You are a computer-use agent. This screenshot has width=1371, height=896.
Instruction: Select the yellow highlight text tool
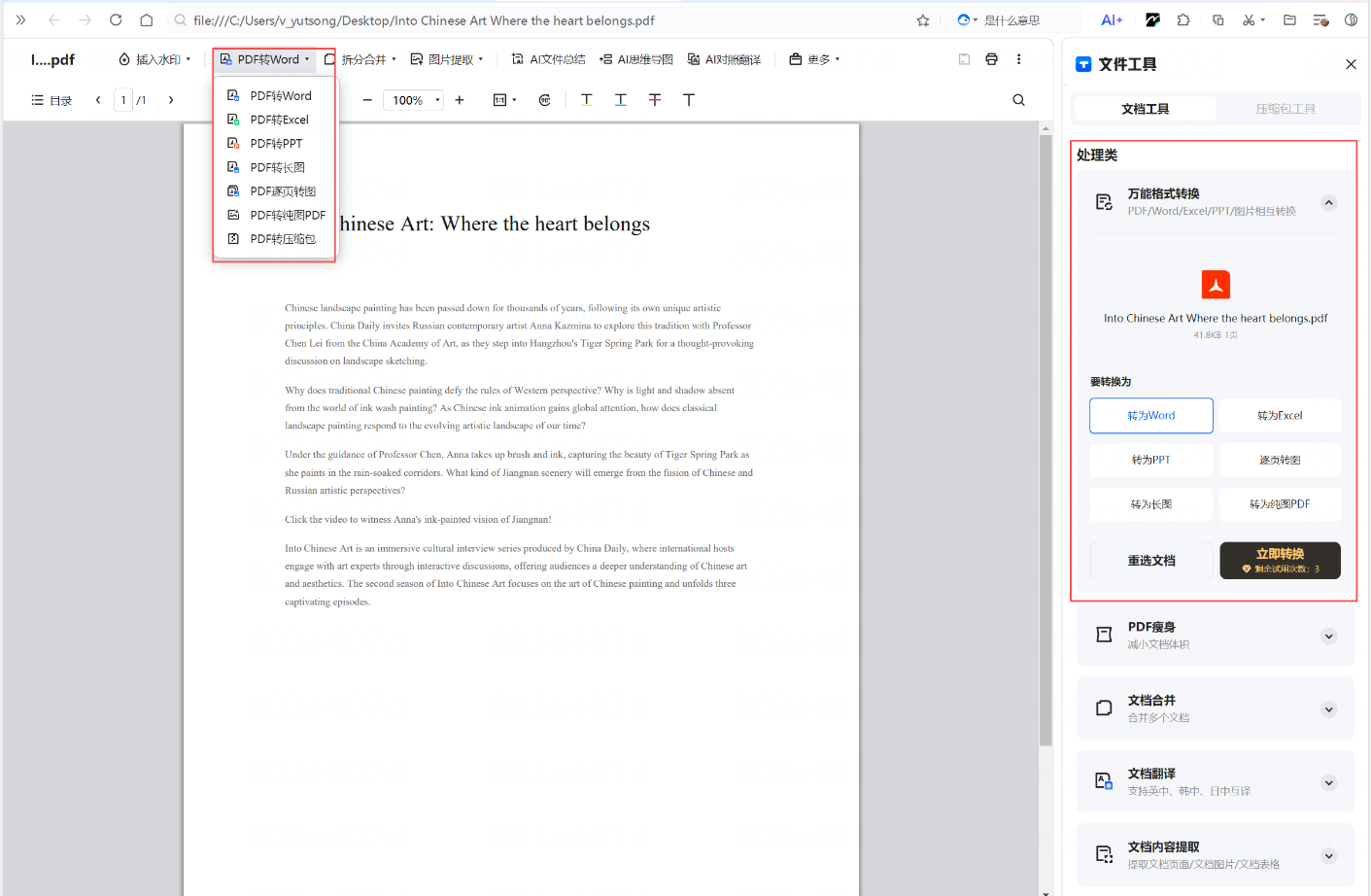pyautogui.click(x=587, y=100)
